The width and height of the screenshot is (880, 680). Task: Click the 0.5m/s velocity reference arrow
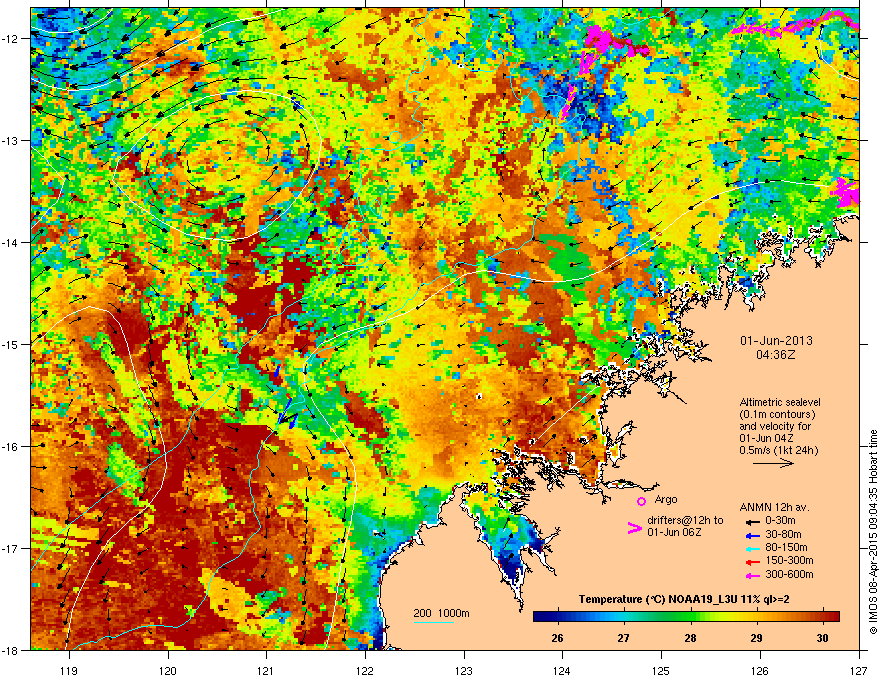773,463
